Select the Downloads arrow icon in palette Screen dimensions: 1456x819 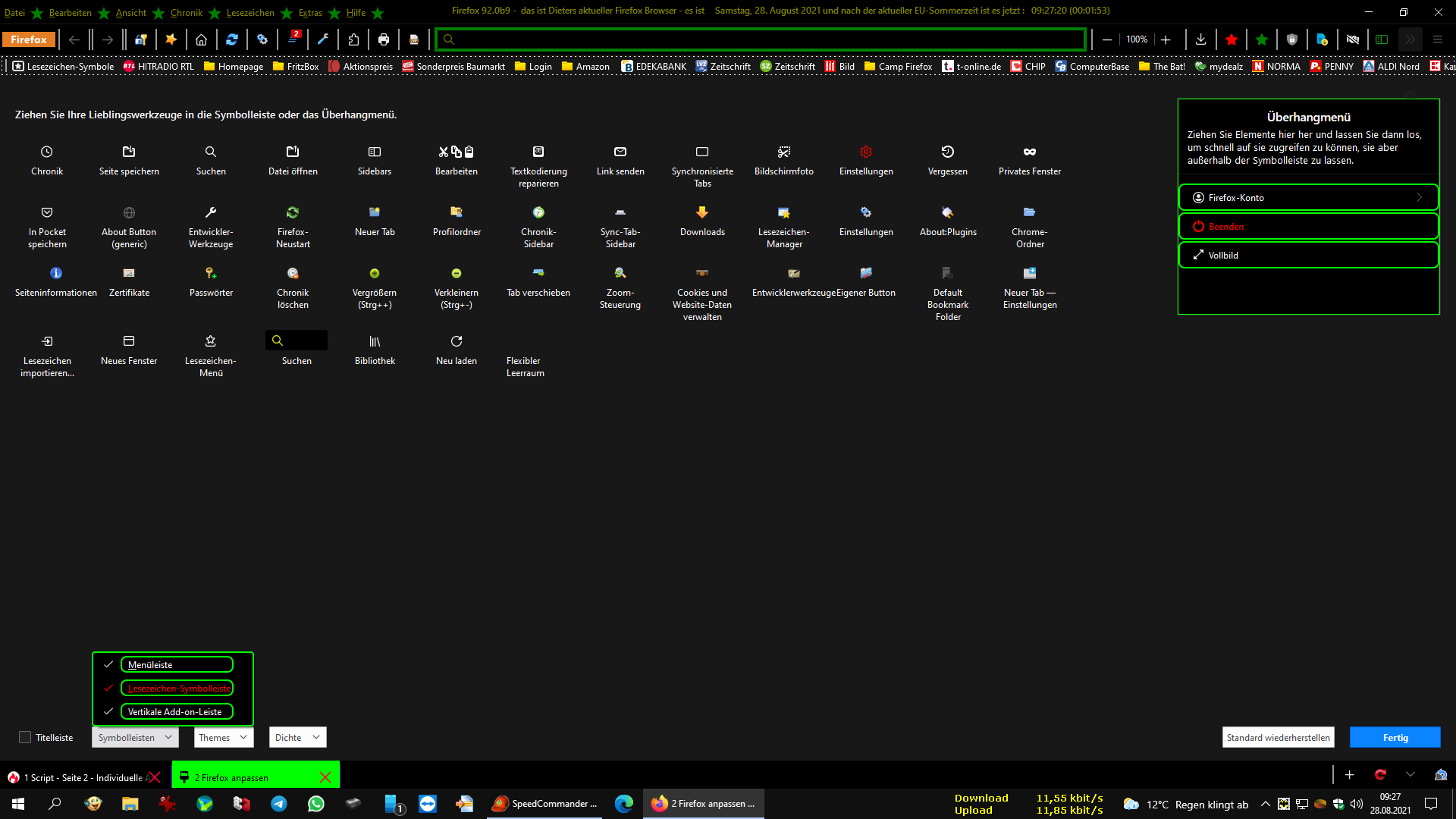pyautogui.click(x=701, y=212)
